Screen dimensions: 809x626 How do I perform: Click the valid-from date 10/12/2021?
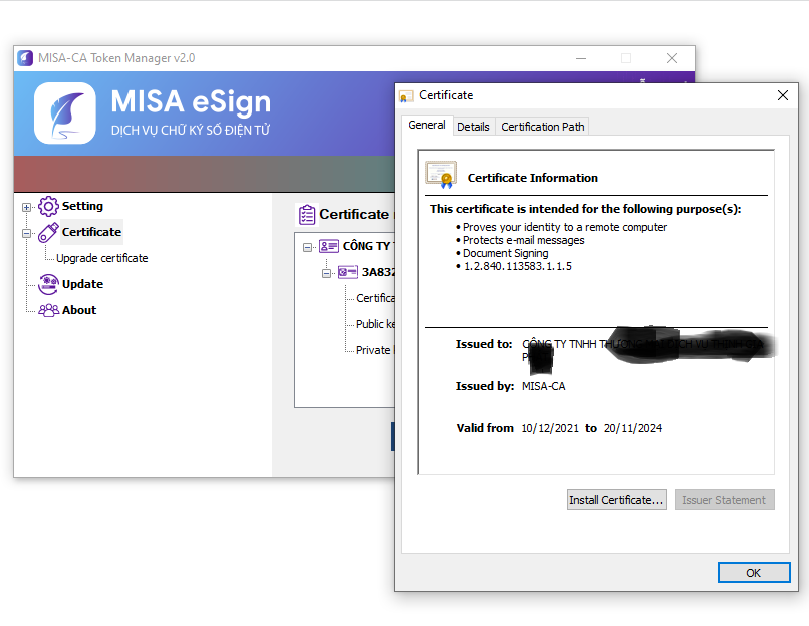click(x=550, y=428)
